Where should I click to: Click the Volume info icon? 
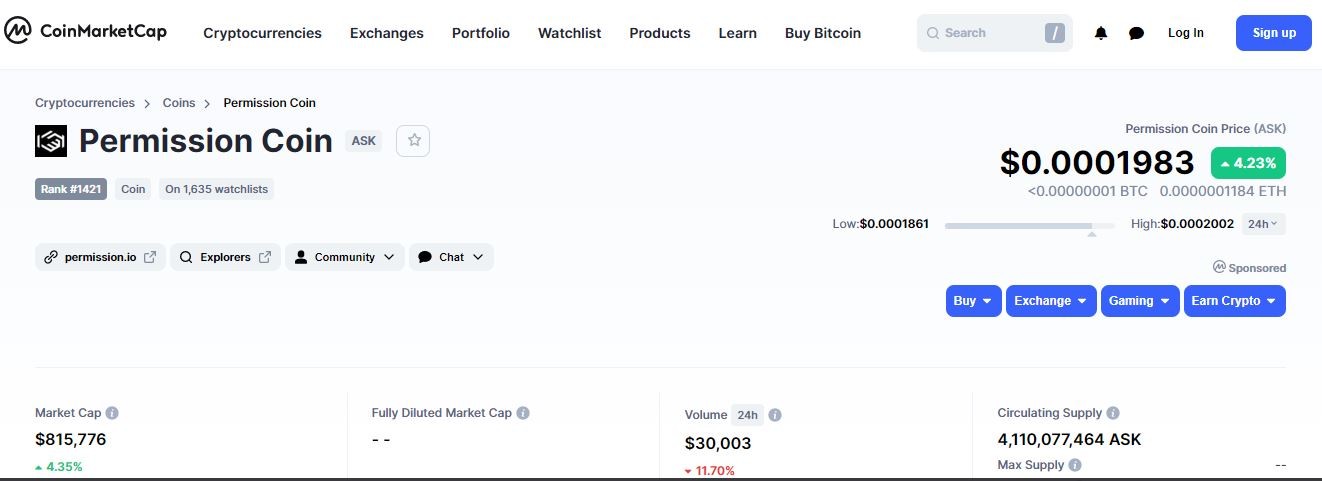tap(775, 415)
